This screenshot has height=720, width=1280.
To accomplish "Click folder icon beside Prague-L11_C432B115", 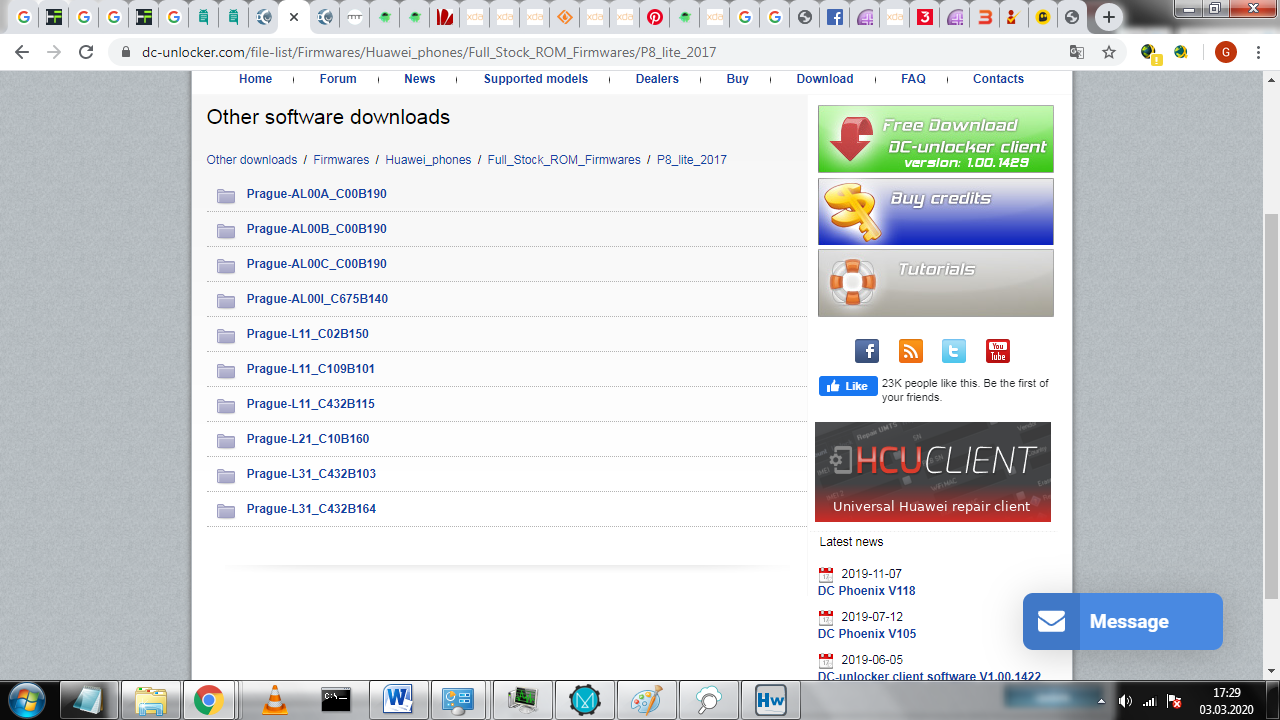I will click(x=226, y=406).
